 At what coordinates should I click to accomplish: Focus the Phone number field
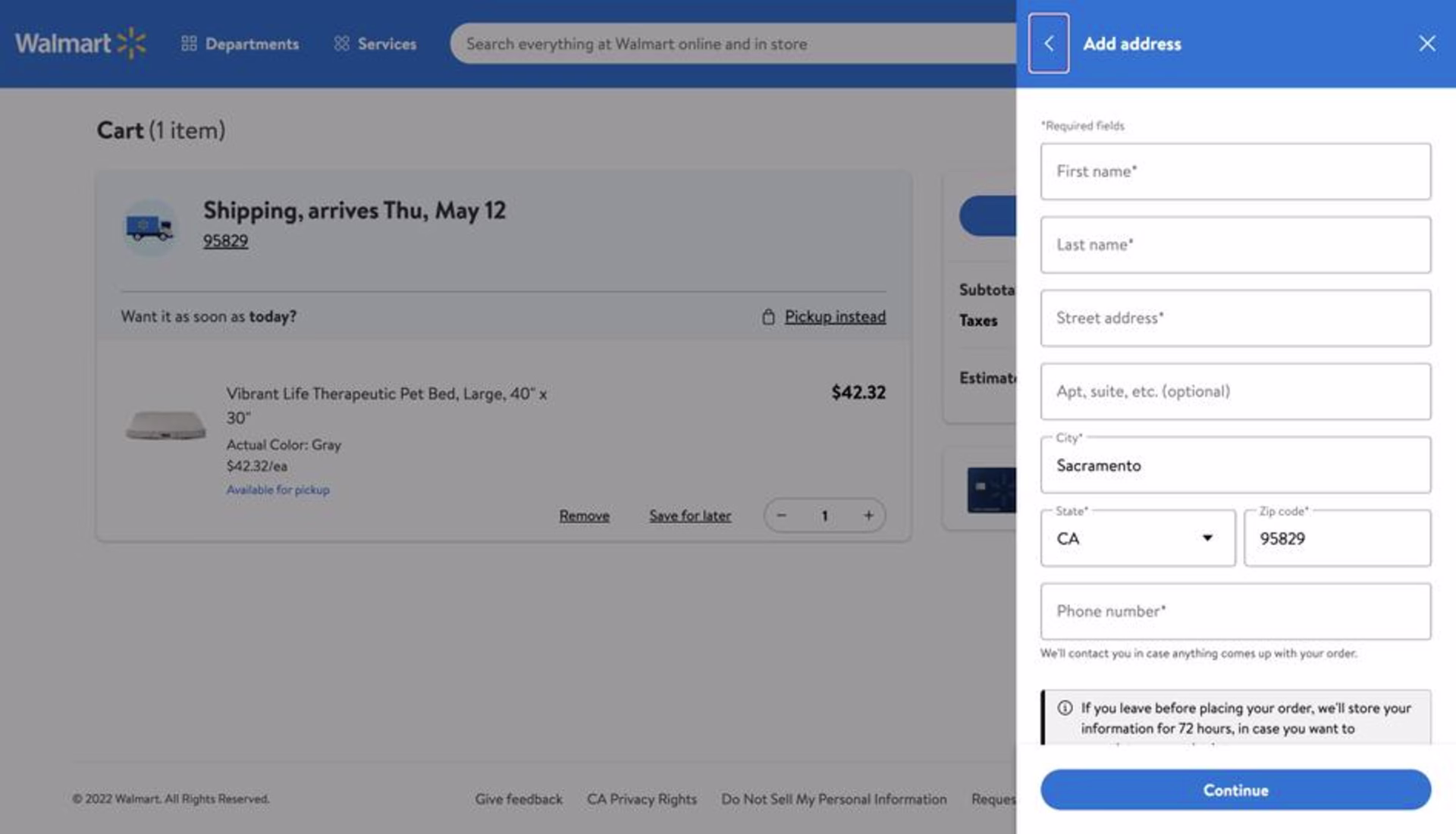pos(1235,611)
